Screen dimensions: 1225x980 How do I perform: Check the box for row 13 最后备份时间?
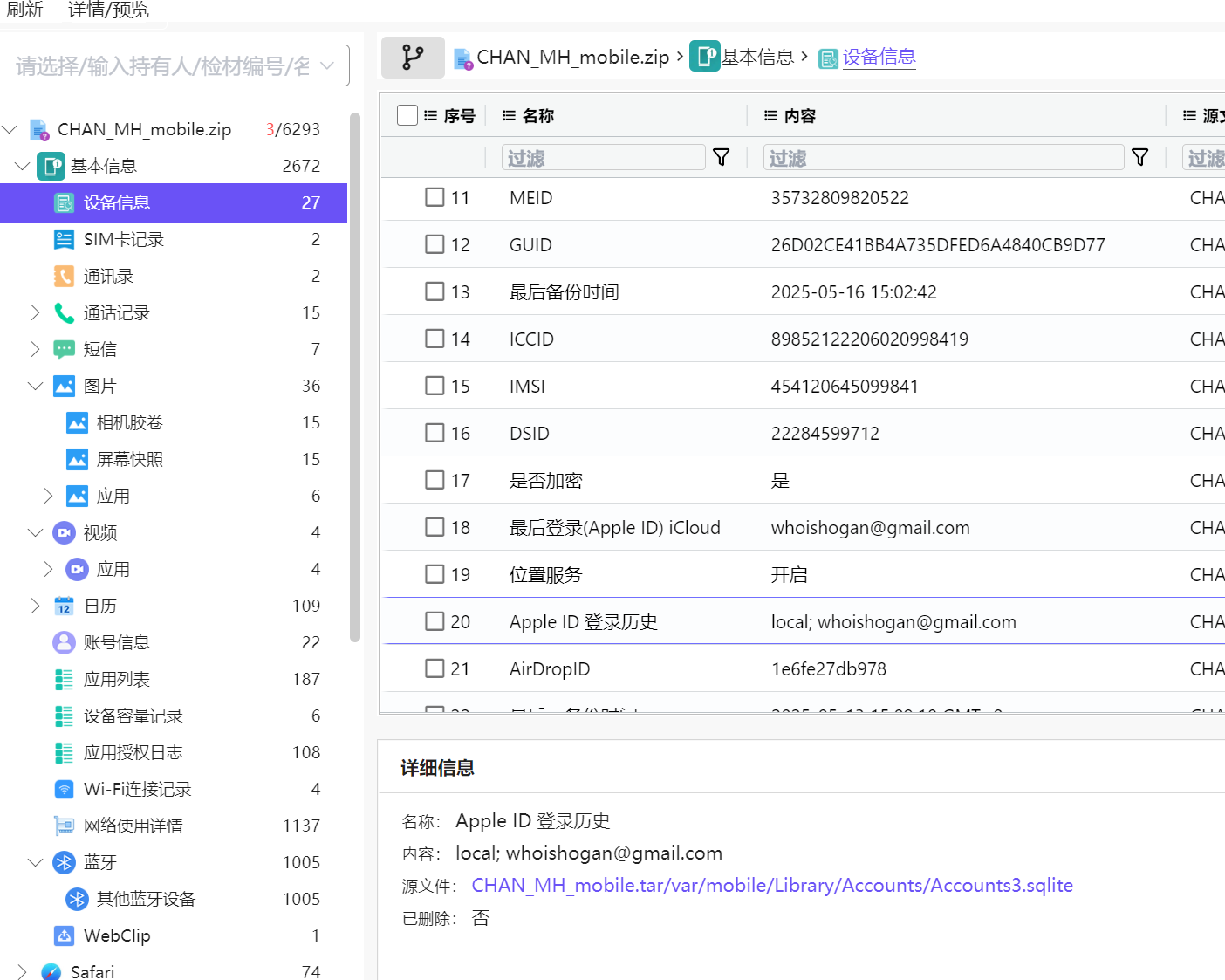435,291
